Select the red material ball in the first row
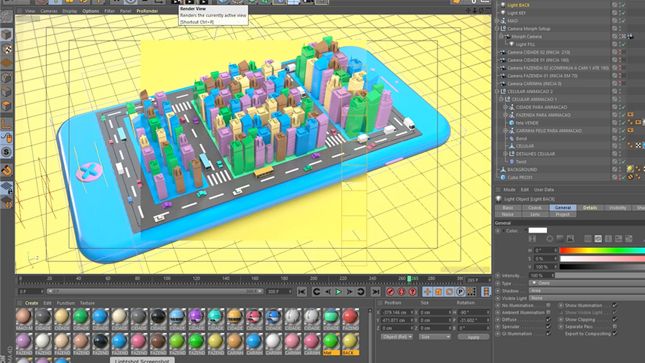 [350, 316]
